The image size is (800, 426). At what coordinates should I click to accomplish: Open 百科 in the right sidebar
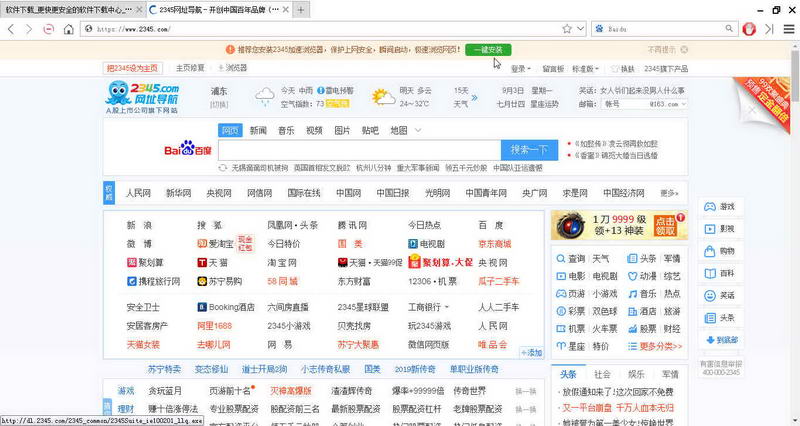[719, 273]
